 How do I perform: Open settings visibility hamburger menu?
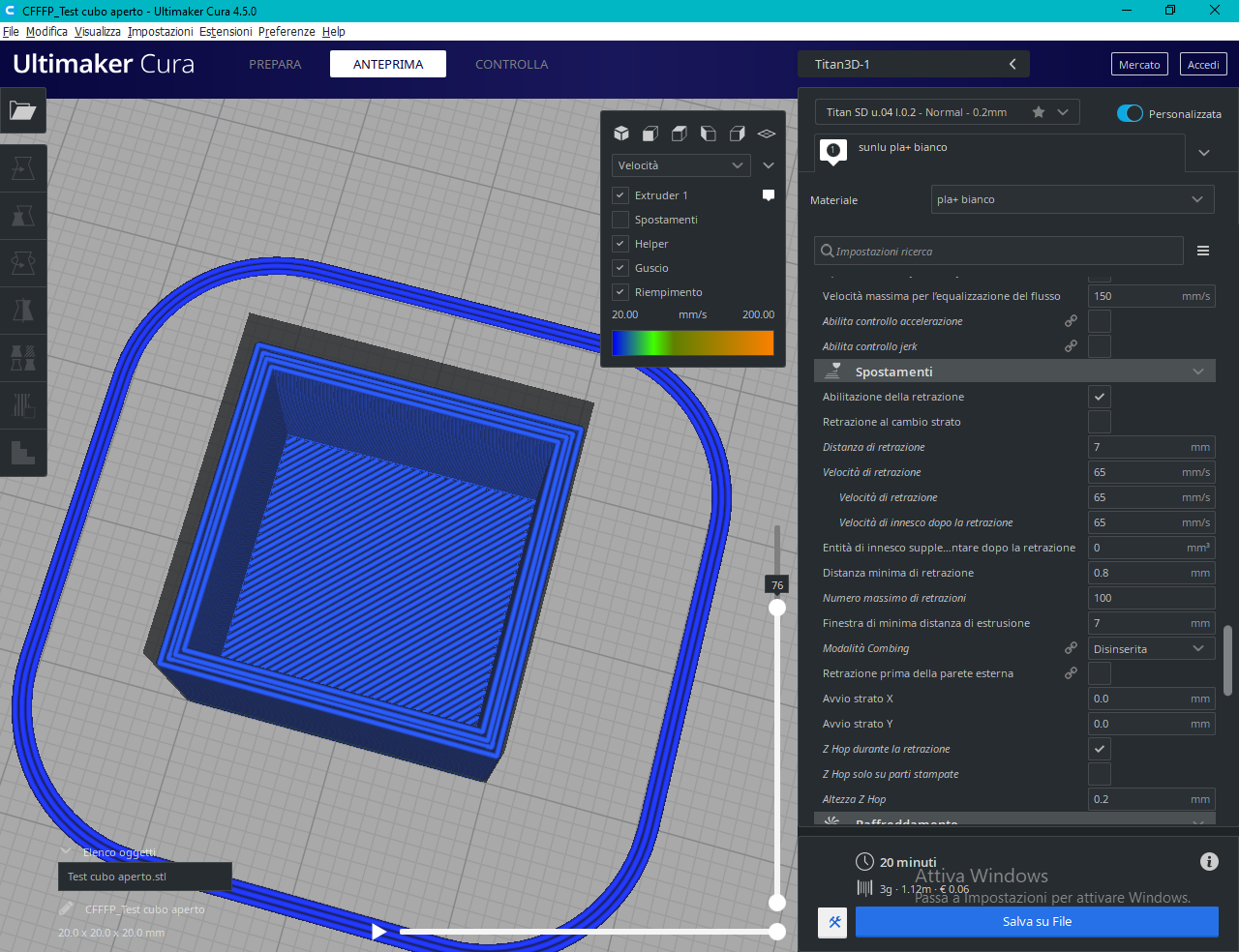pyautogui.click(x=1203, y=251)
